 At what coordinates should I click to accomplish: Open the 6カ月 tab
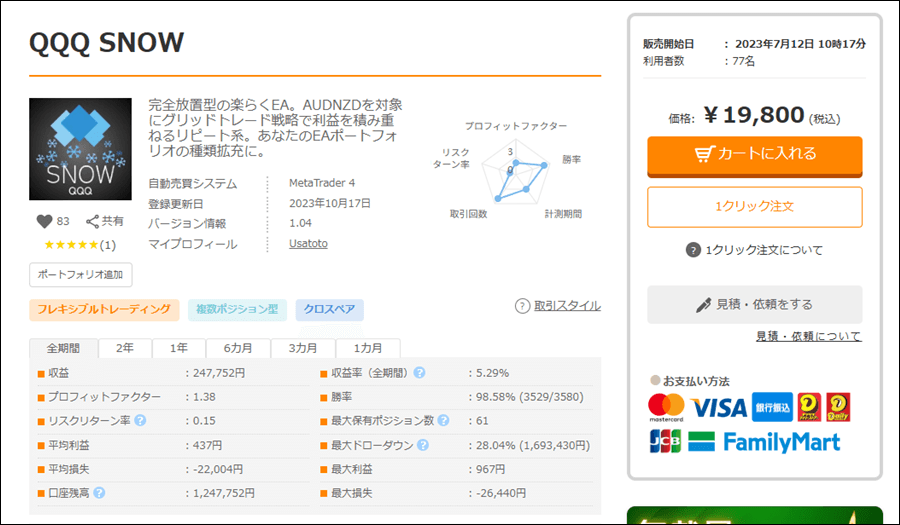[x=237, y=348]
